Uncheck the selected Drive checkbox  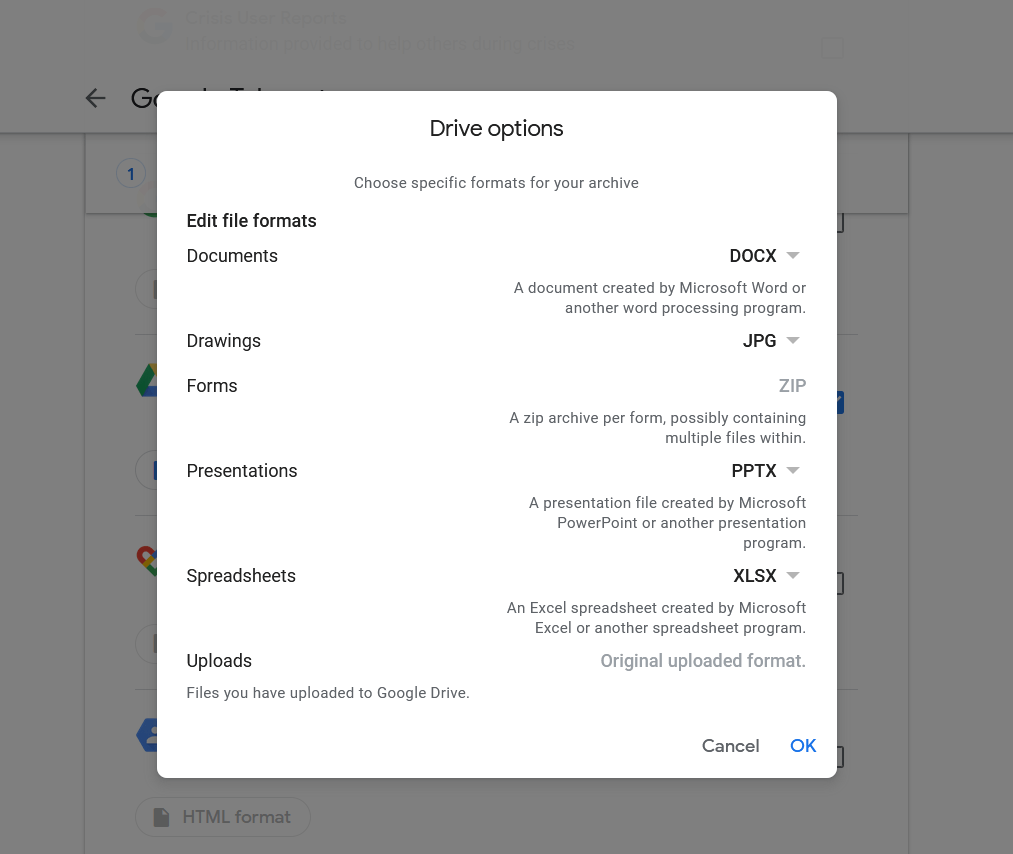(x=832, y=401)
